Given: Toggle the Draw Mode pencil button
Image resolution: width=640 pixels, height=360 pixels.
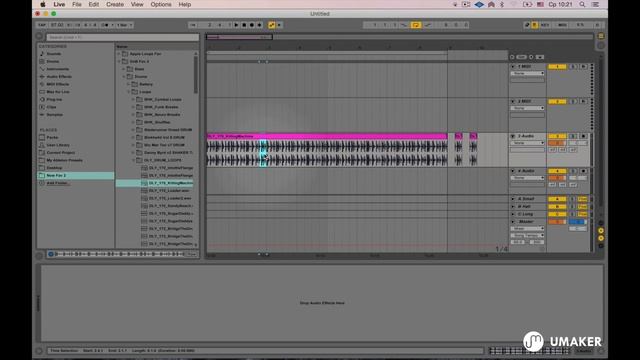Looking at the screenshot, I should [527, 25].
